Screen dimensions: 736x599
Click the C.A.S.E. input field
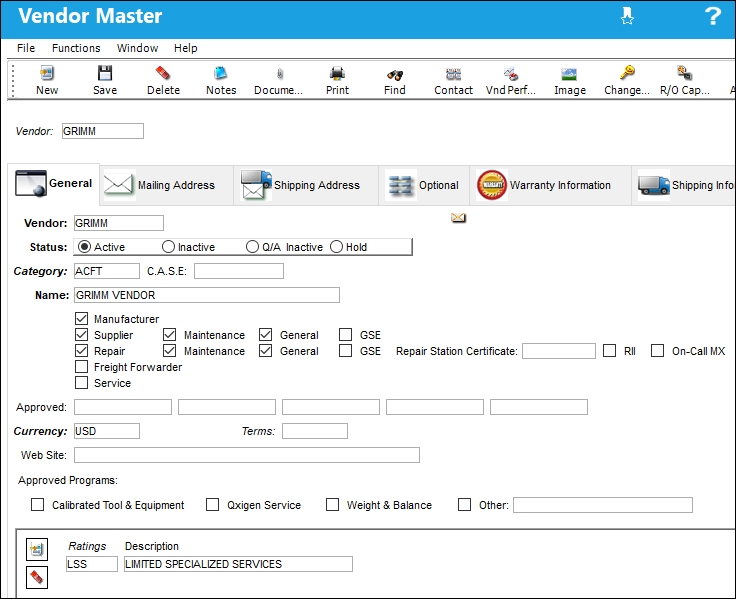coord(239,271)
